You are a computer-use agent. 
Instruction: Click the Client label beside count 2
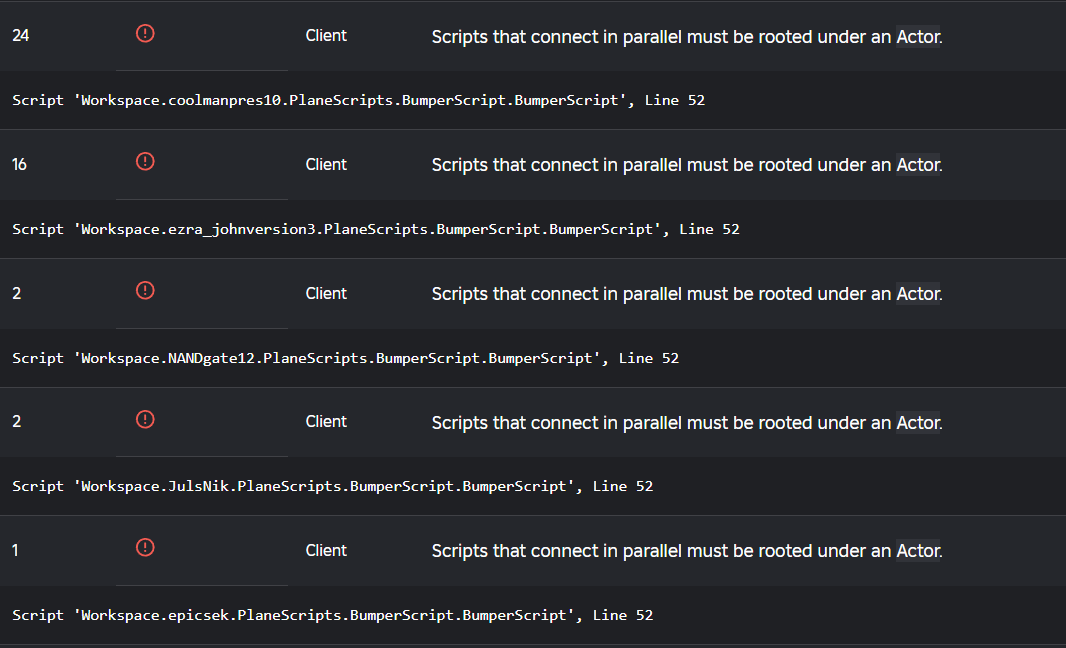326,293
